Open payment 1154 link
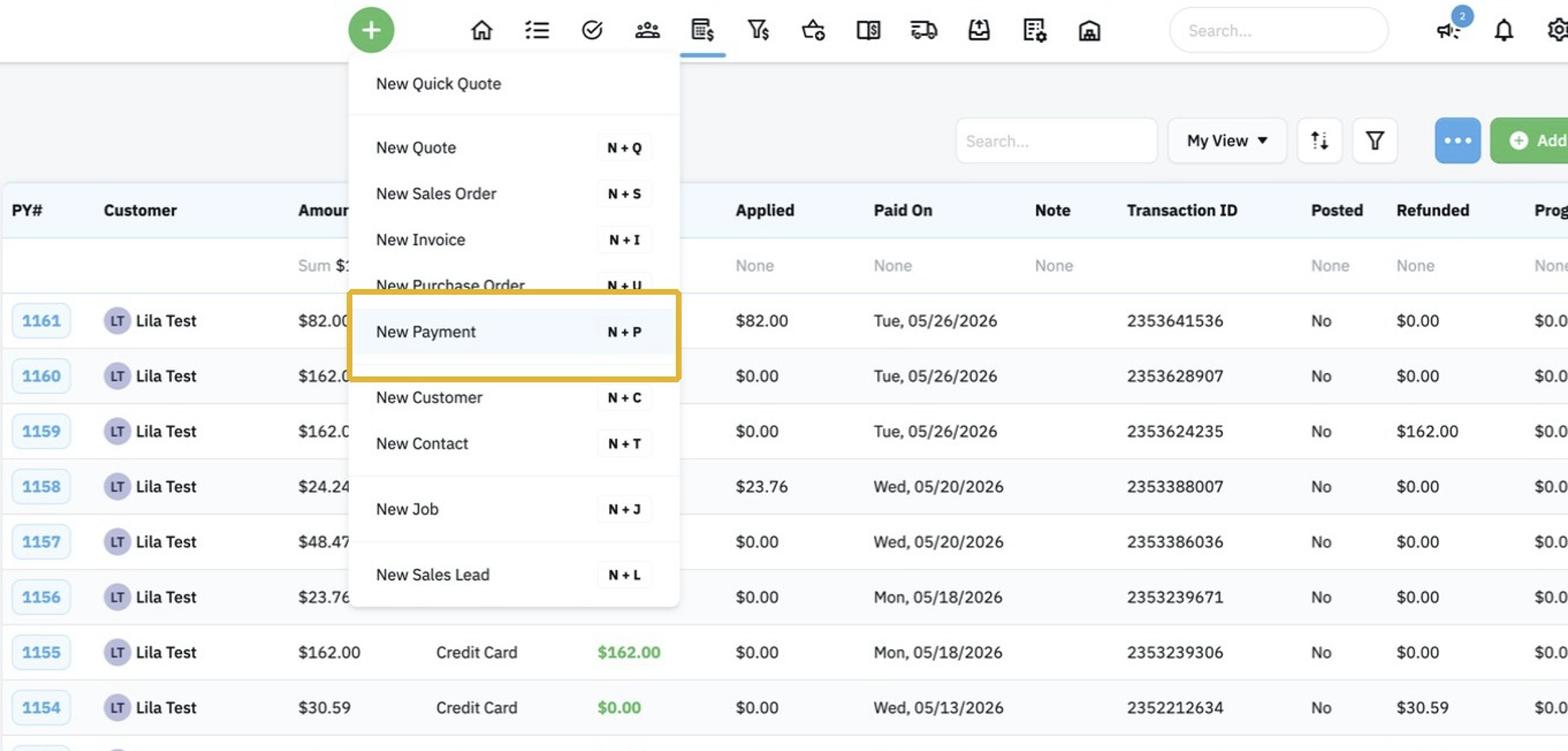This screenshot has width=1568, height=751. tap(41, 707)
